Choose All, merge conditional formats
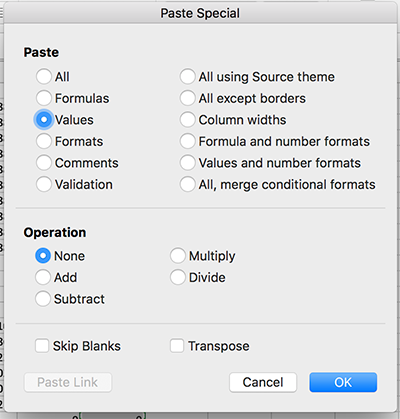The image size is (400, 419). [187, 184]
